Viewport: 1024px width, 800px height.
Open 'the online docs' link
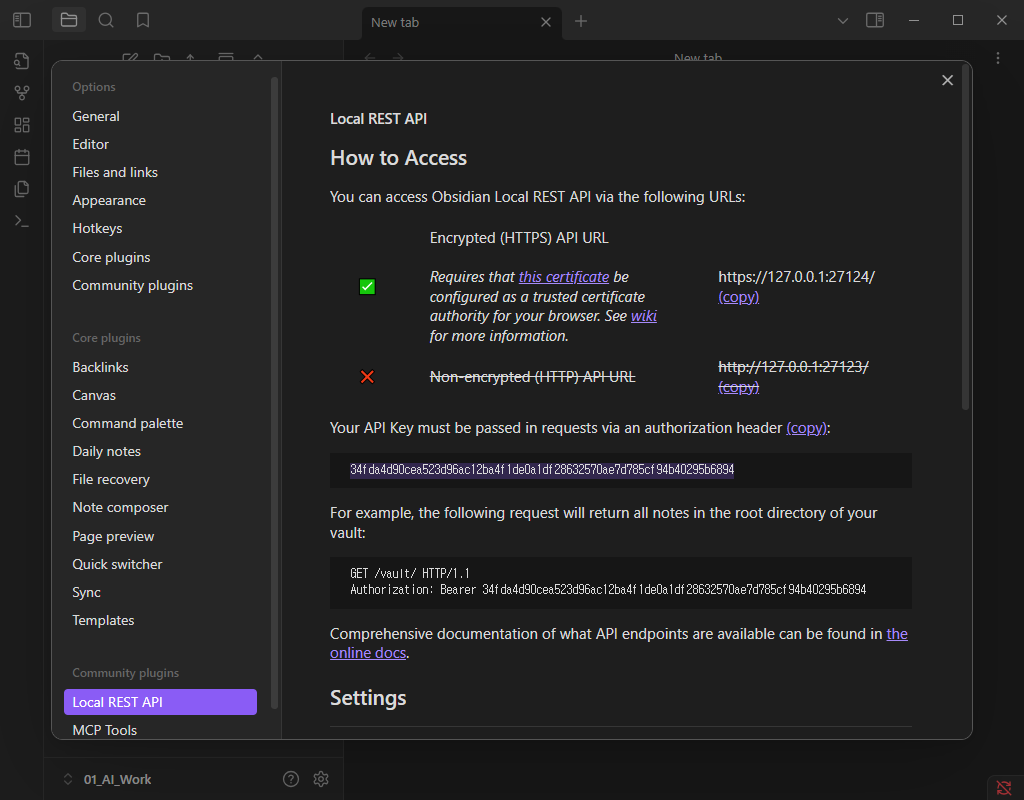pyautogui.click(x=368, y=653)
